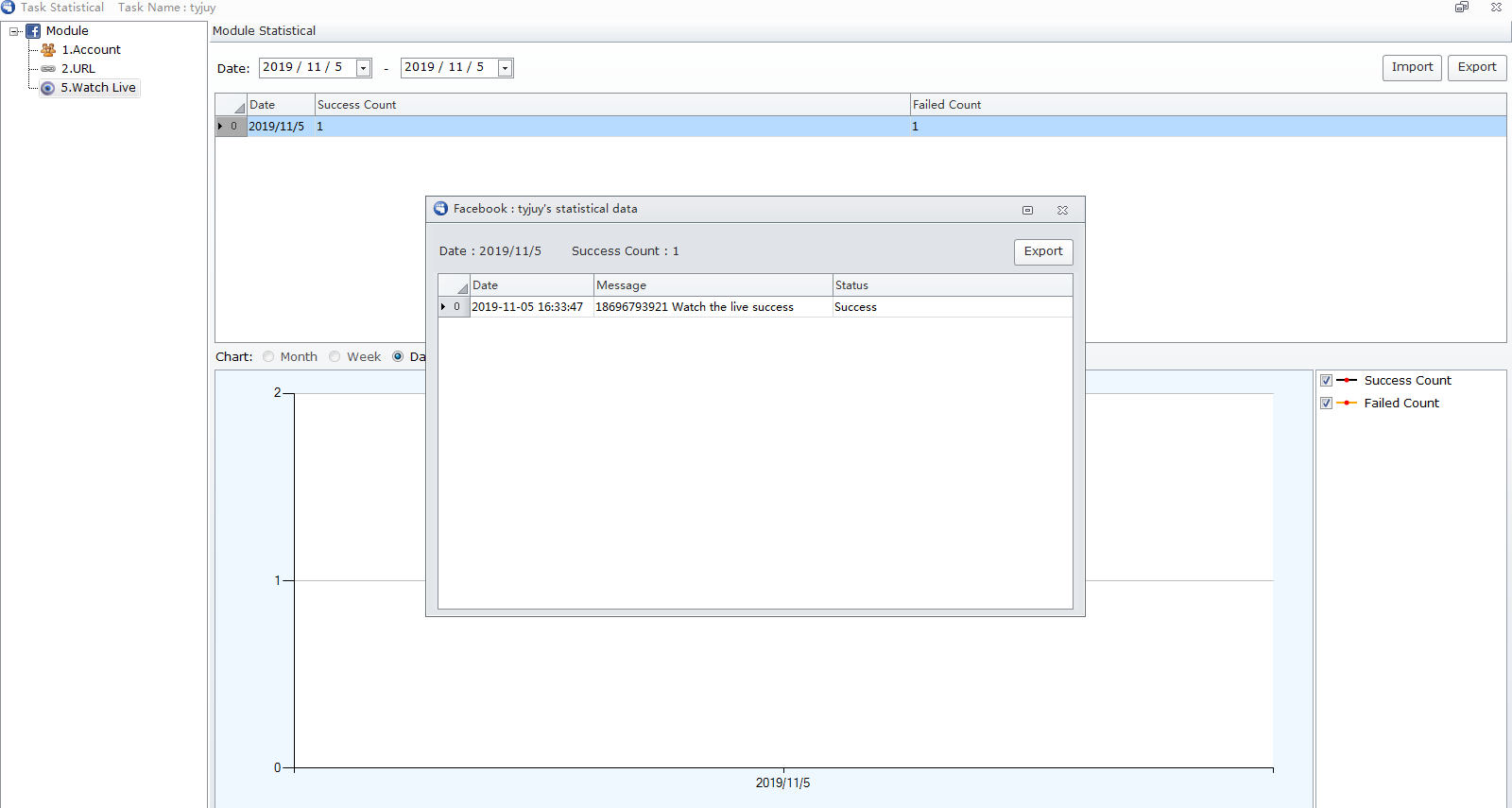Sort by Success Count column header
The image size is (1512, 808).
pos(612,105)
